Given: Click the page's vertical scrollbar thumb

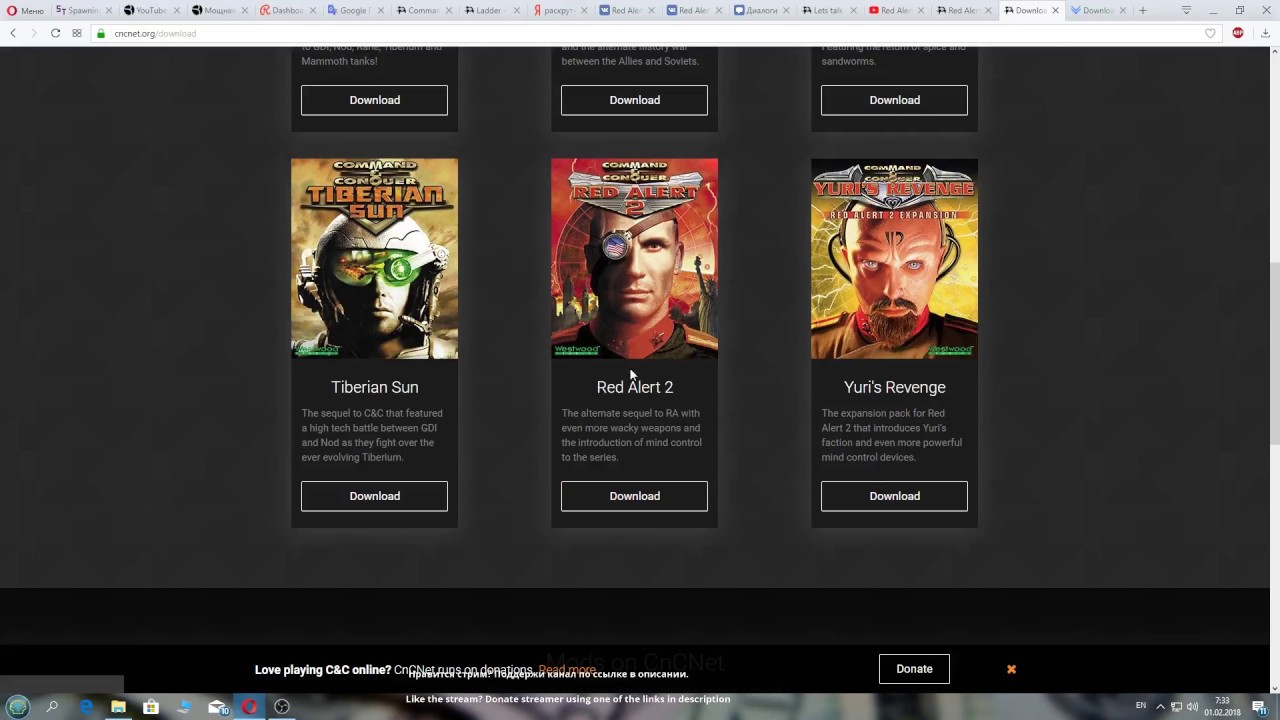Looking at the screenshot, I should [1274, 352].
